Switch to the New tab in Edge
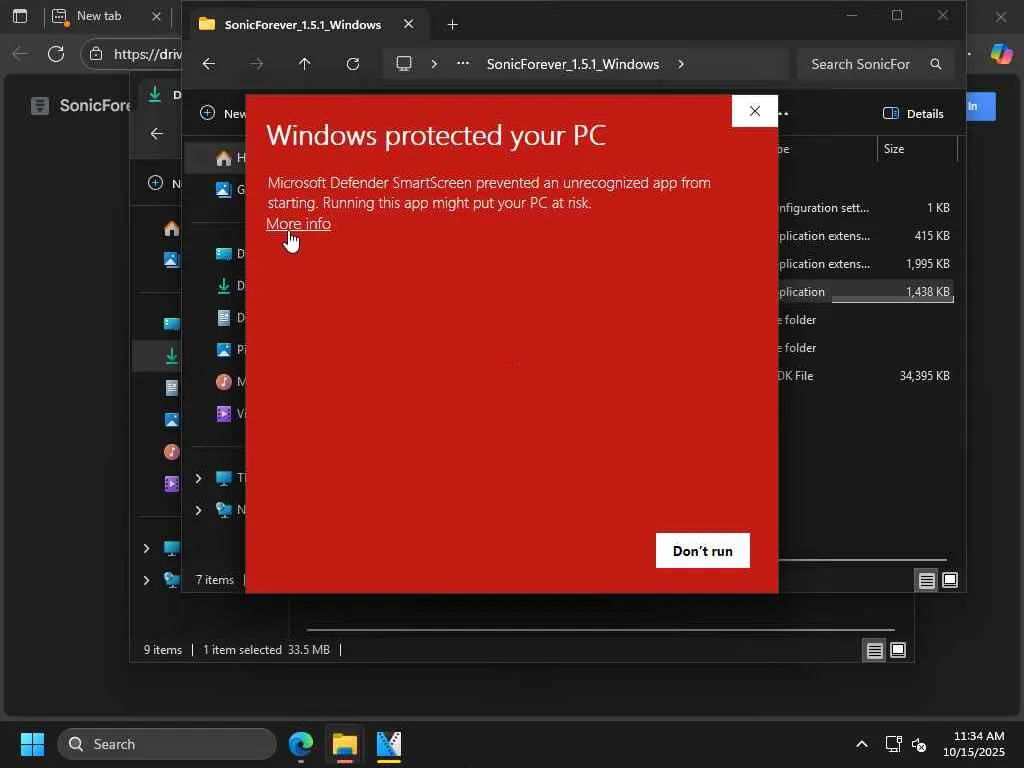 pyautogui.click(x=104, y=16)
